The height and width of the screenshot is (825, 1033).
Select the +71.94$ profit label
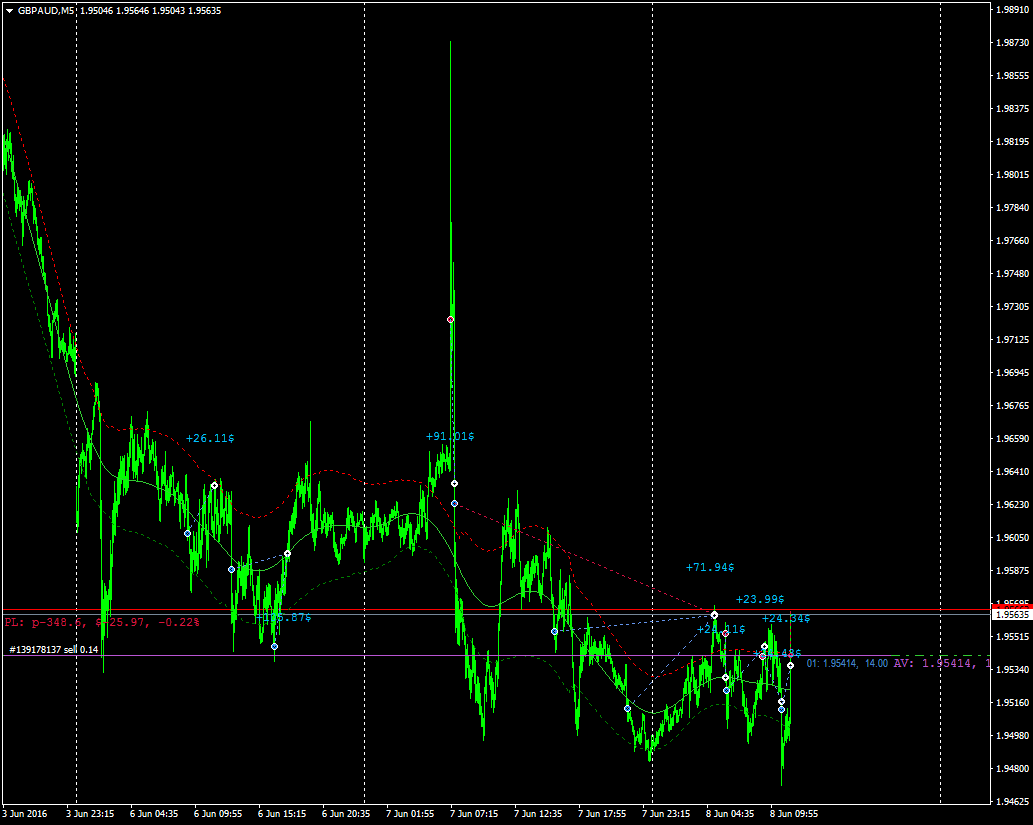coord(710,567)
